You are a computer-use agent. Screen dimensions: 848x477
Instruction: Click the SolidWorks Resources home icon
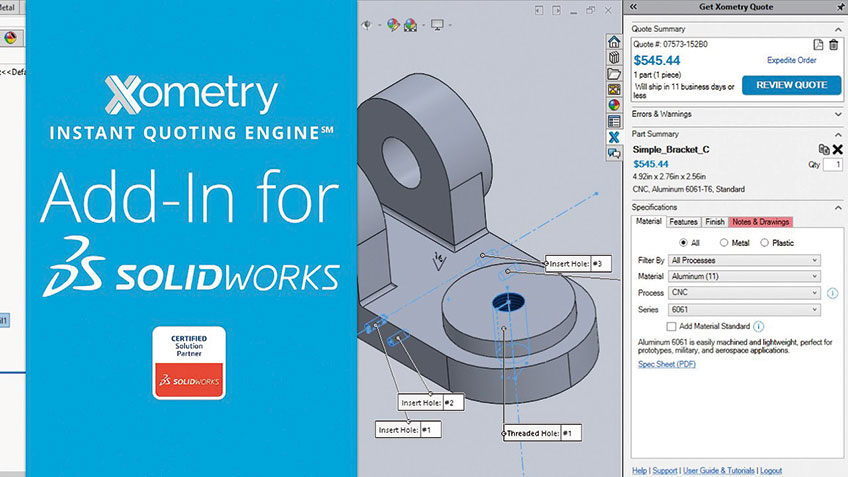click(x=615, y=41)
